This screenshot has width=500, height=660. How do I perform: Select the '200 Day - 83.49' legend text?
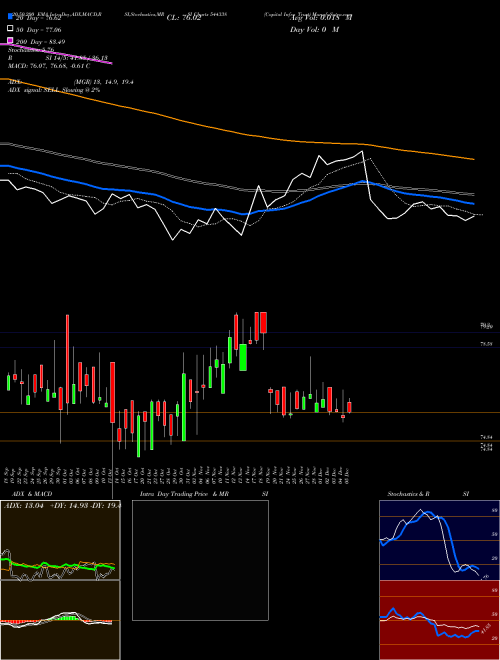[x=40, y=42]
